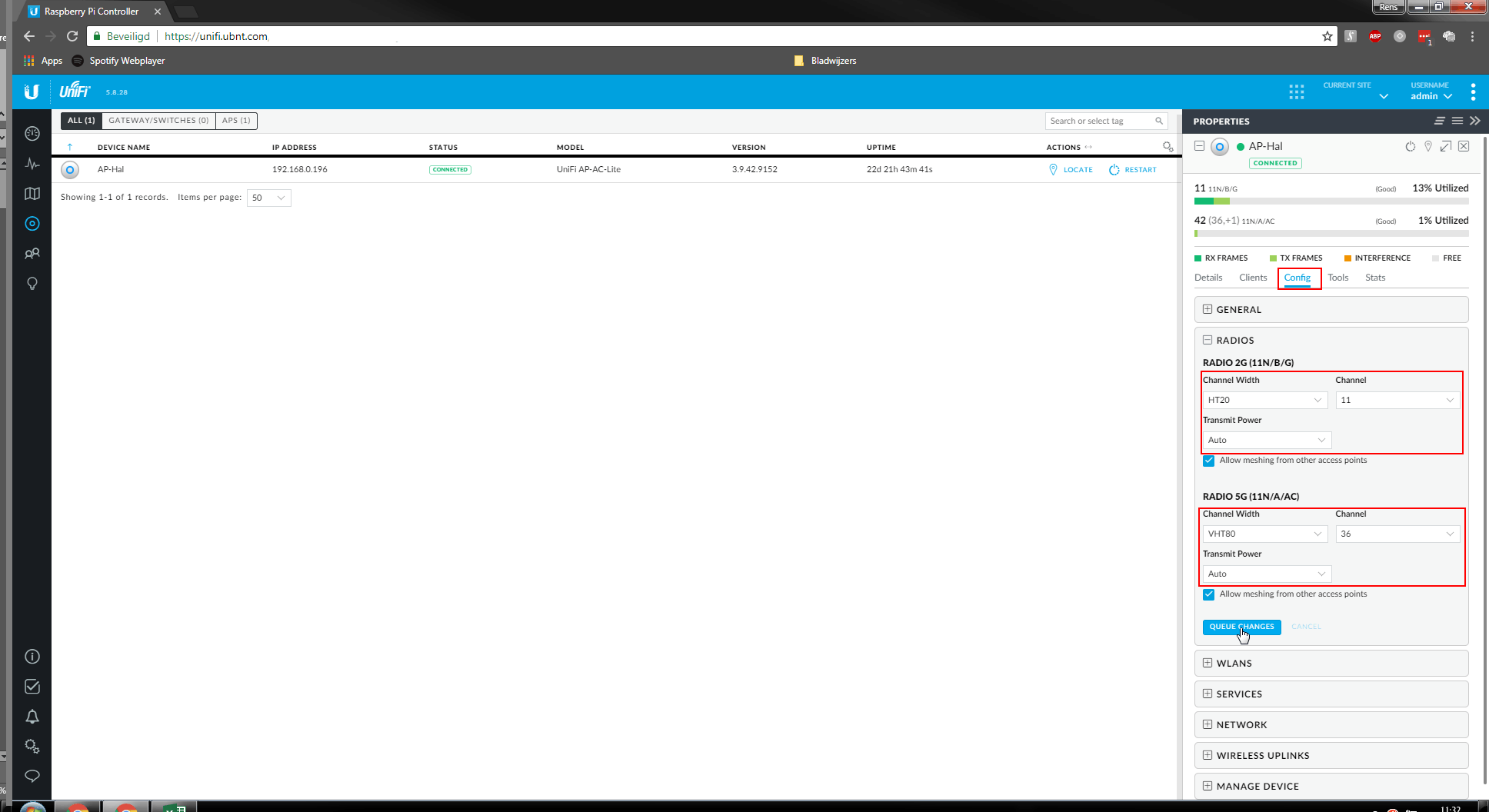This screenshot has width=1489, height=812.
Task: Select the Config tab
Action: click(1297, 278)
